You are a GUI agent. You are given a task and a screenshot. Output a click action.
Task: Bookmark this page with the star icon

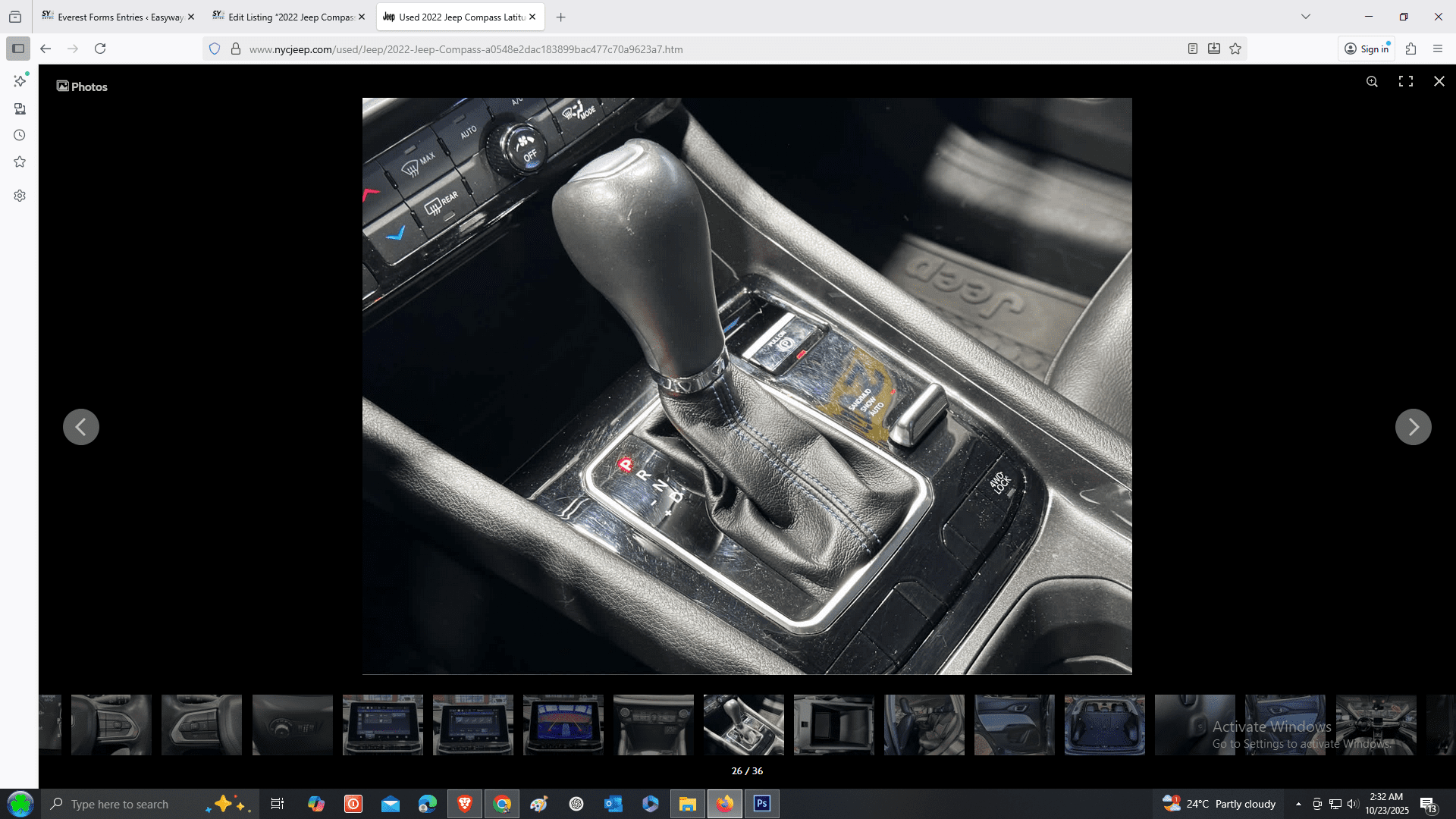pos(1235,49)
